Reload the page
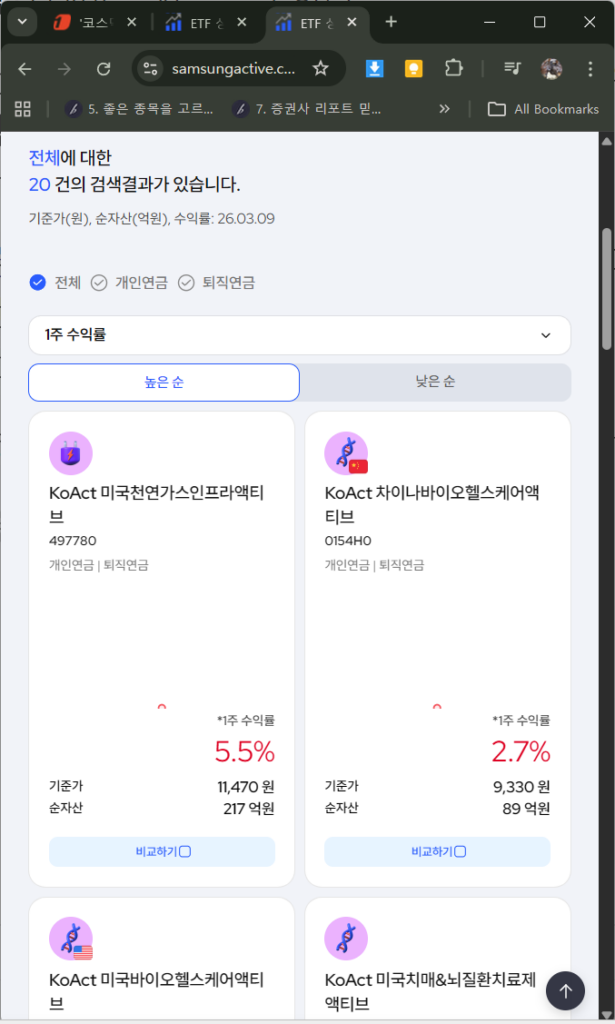Image resolution: width=615 pixels, height=1024 pixels. 104,68
